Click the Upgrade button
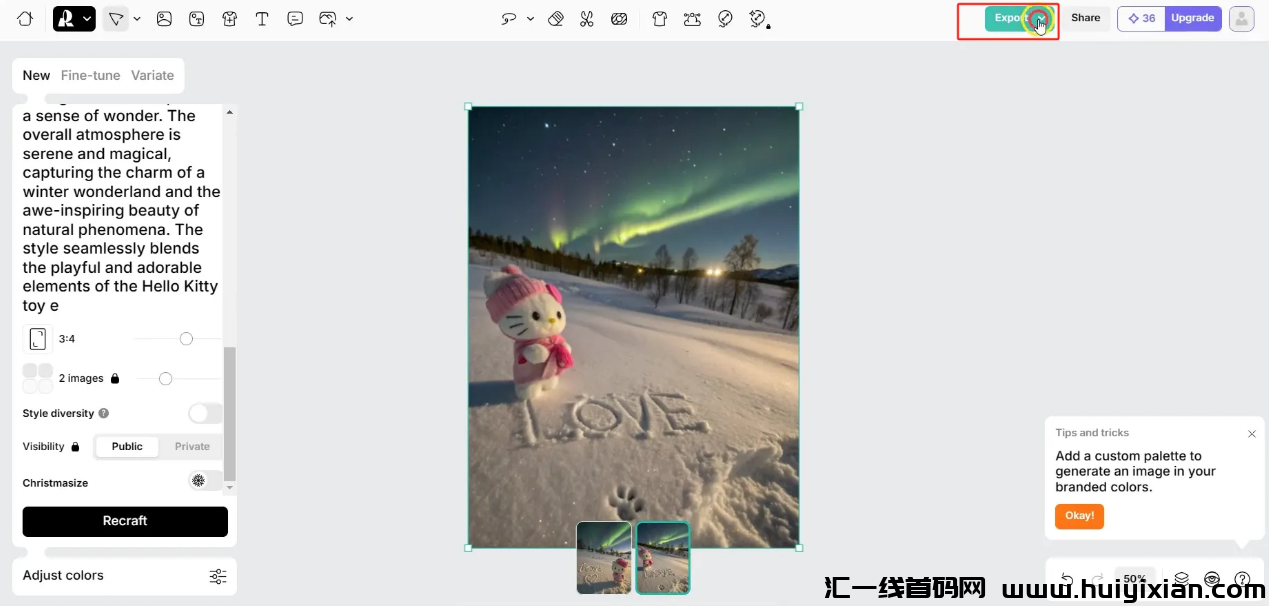1269x606 pixels. click(x=1193, y=18)
